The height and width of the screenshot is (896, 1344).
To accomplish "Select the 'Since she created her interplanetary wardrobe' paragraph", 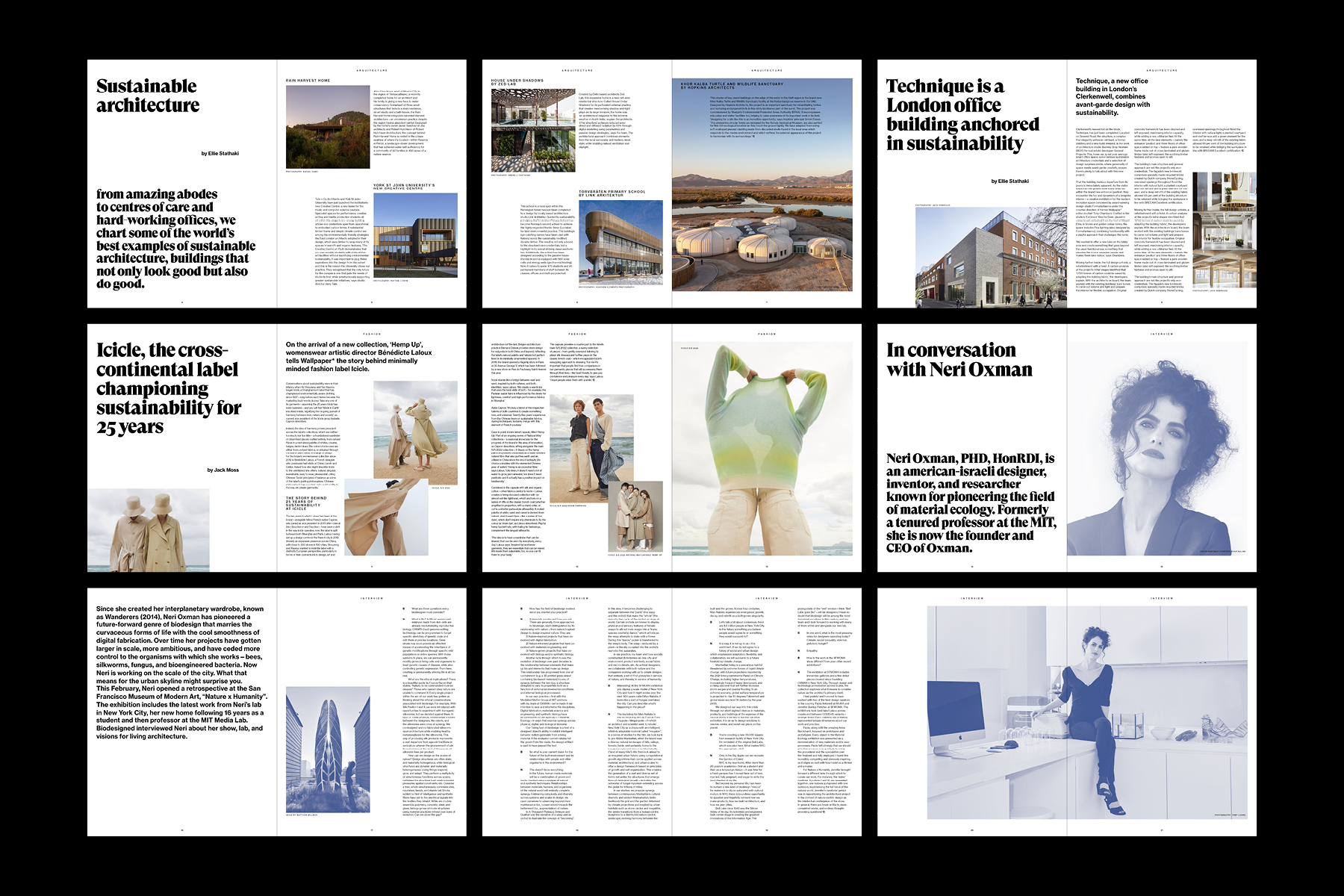I will tap(180, 673).
